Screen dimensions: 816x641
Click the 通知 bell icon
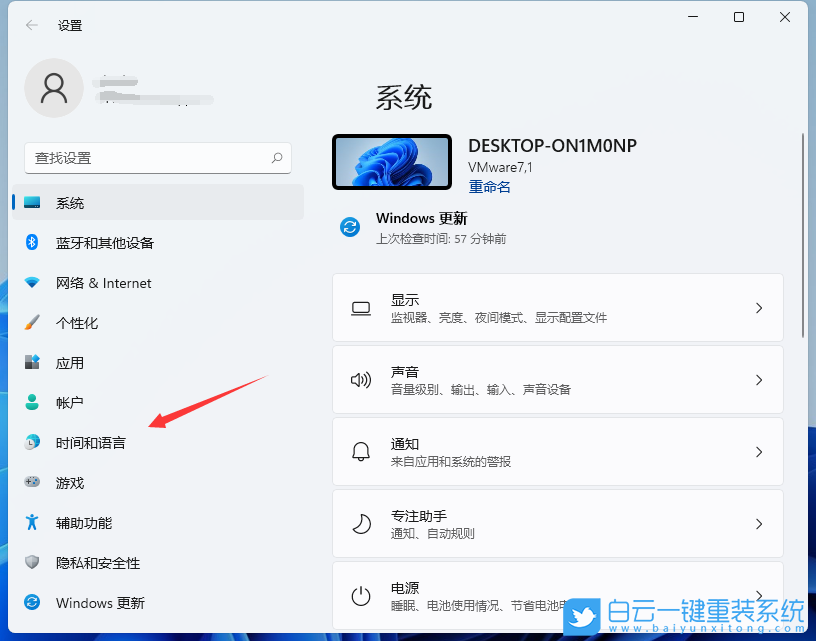(361, 451)
